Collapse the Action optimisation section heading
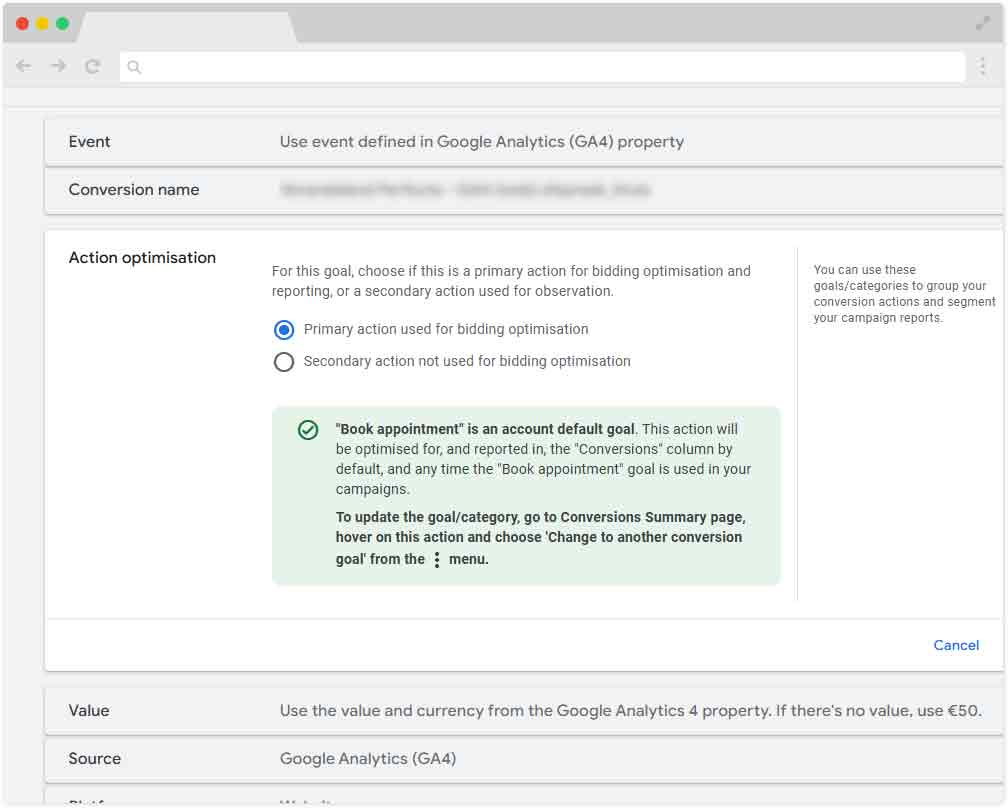This screenshot has height=808, width=1008. [x=142, y=258]
